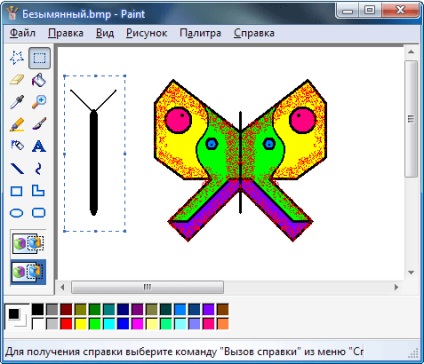
Task: Toggle the rectangular Select tool
Action: pyautogui.click(x=39, y=58)
